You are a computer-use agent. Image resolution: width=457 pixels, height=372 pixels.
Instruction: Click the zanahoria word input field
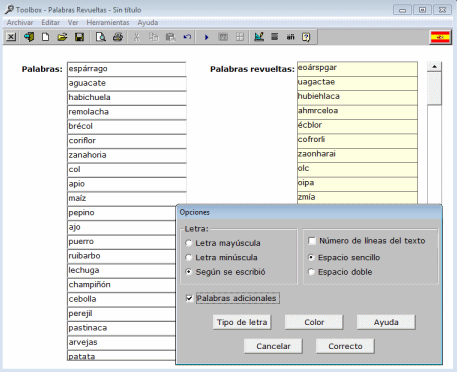(x=127, y=155)
